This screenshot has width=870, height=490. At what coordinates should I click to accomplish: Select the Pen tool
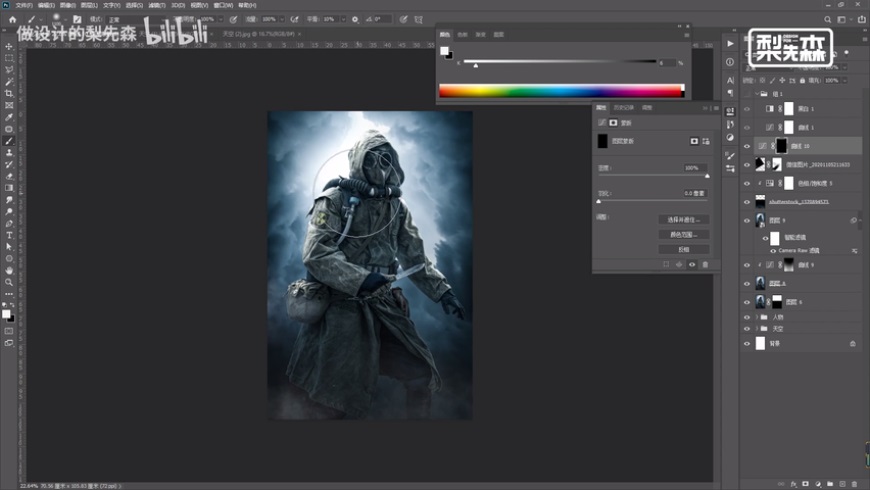(9, 223)
